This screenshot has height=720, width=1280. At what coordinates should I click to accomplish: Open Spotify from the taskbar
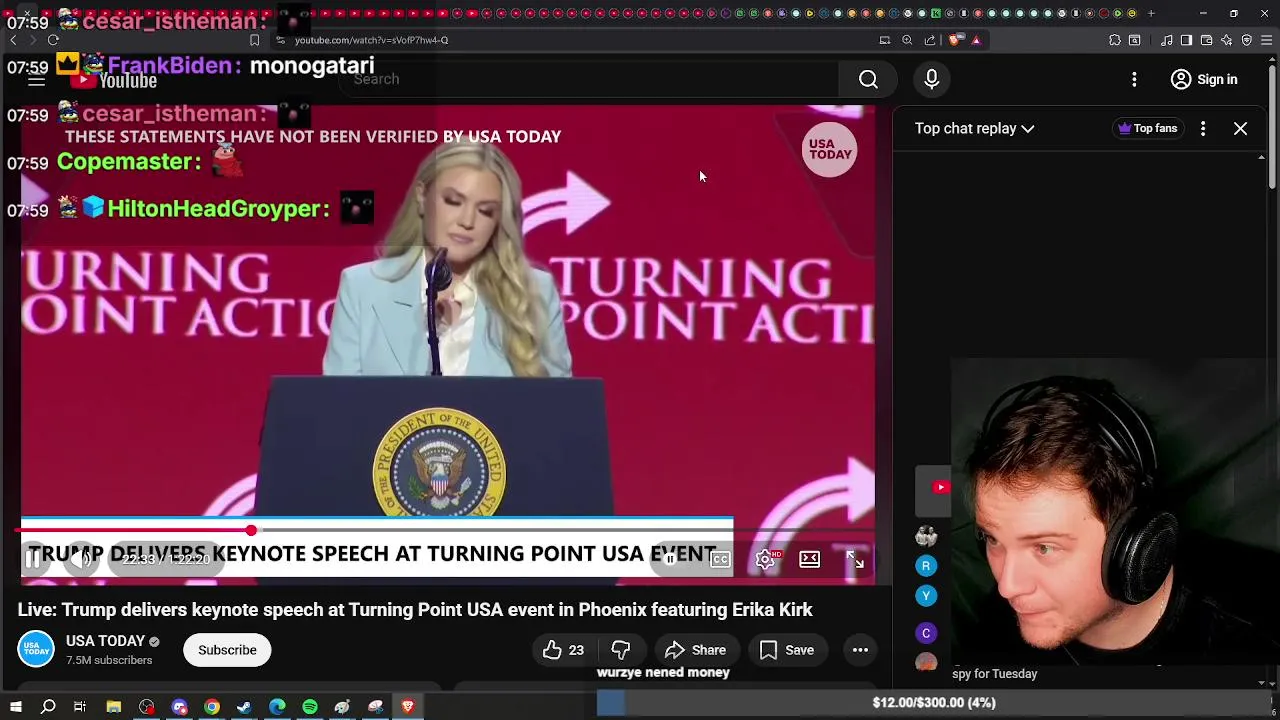[310, 707]
